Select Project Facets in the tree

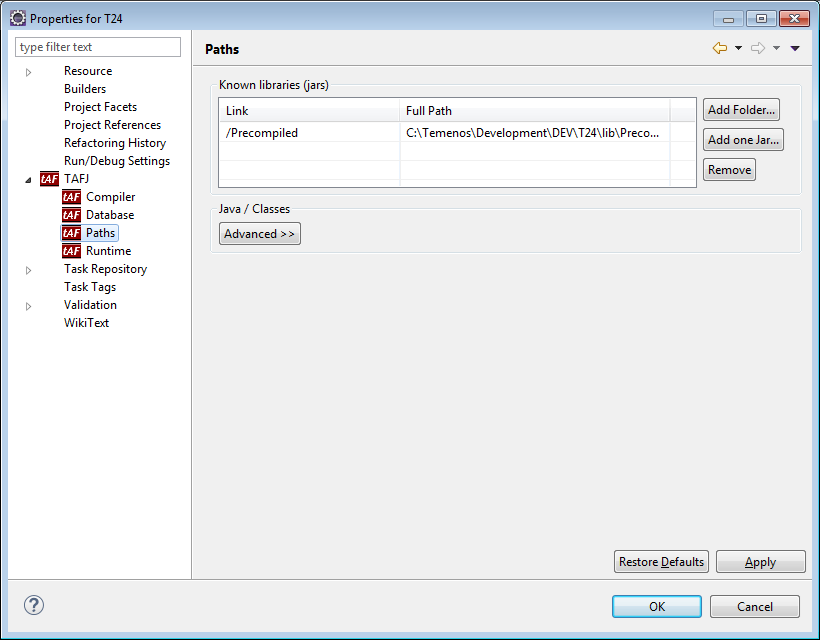[x=100, y=107]
